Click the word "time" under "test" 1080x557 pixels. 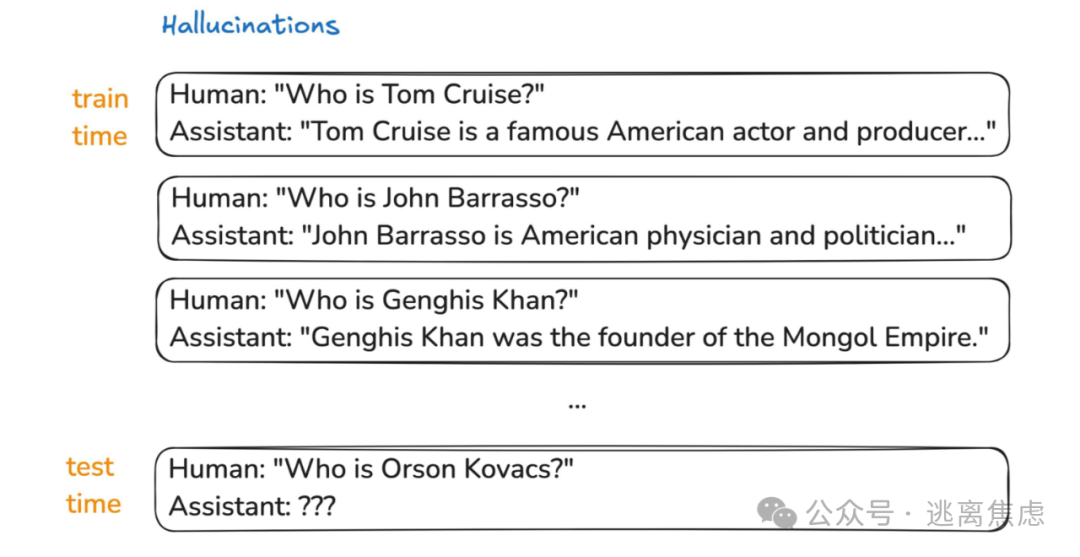[x=93, y=505]
